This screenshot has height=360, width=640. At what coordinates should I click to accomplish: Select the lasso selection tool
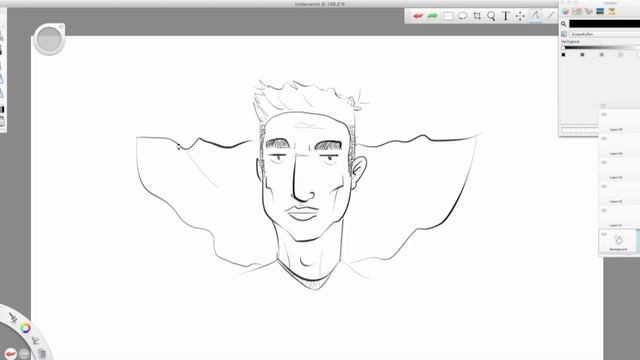tap(462, 16)
